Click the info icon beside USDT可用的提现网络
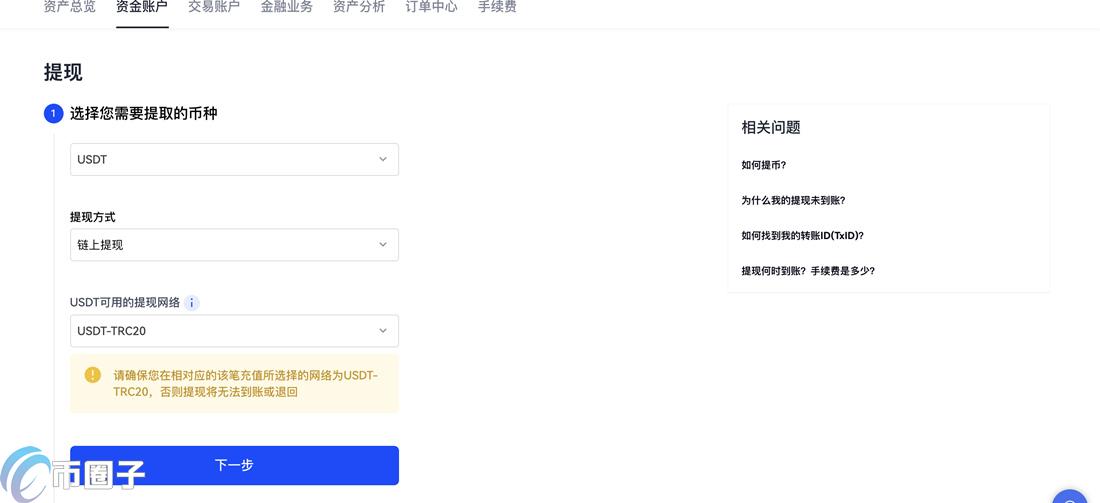The width and height of the screenshot is (1100, 503). pyautogui.click(x=192, y=303)
